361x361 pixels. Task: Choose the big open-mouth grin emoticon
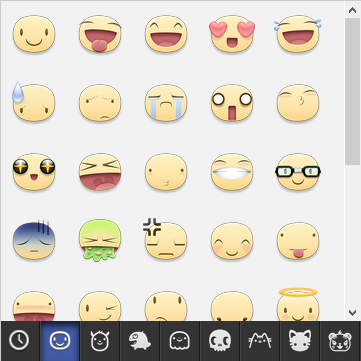click(166, 34)
